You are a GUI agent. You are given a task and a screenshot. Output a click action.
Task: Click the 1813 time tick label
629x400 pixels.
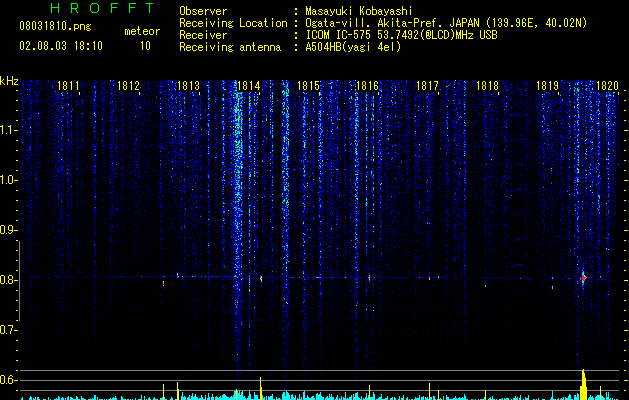189,86
